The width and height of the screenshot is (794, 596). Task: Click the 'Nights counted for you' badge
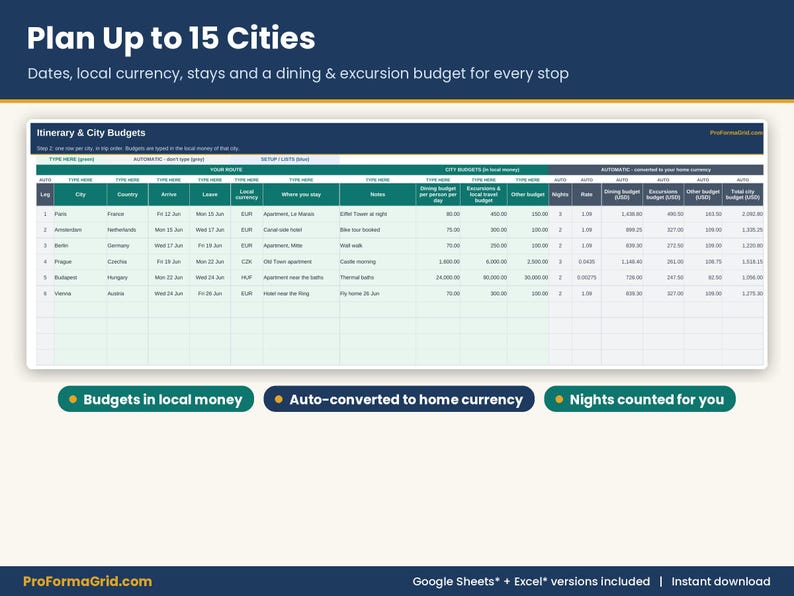coord(640,399)
